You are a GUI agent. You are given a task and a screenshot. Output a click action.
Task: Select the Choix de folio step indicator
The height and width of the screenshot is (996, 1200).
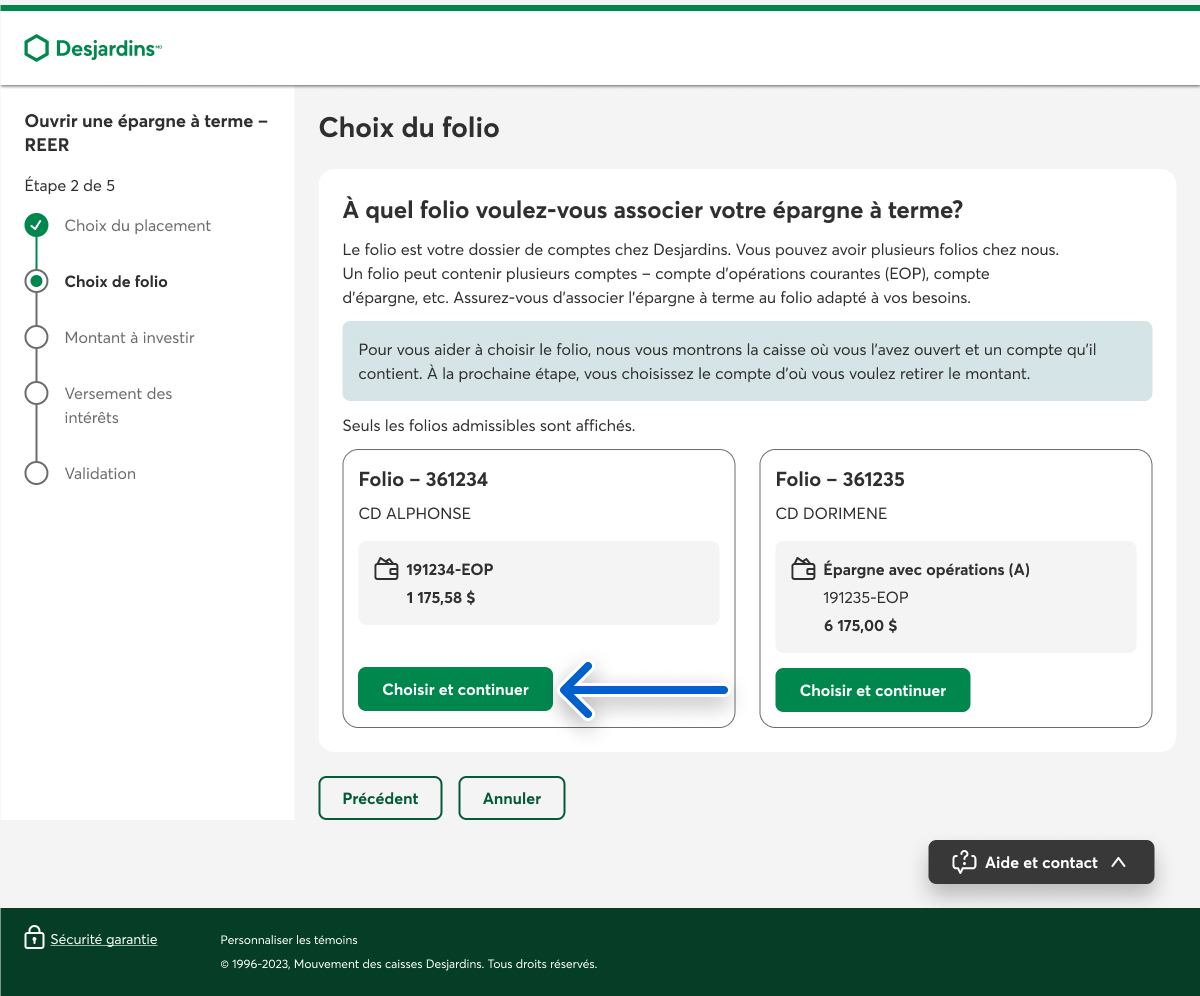(36, 281)
